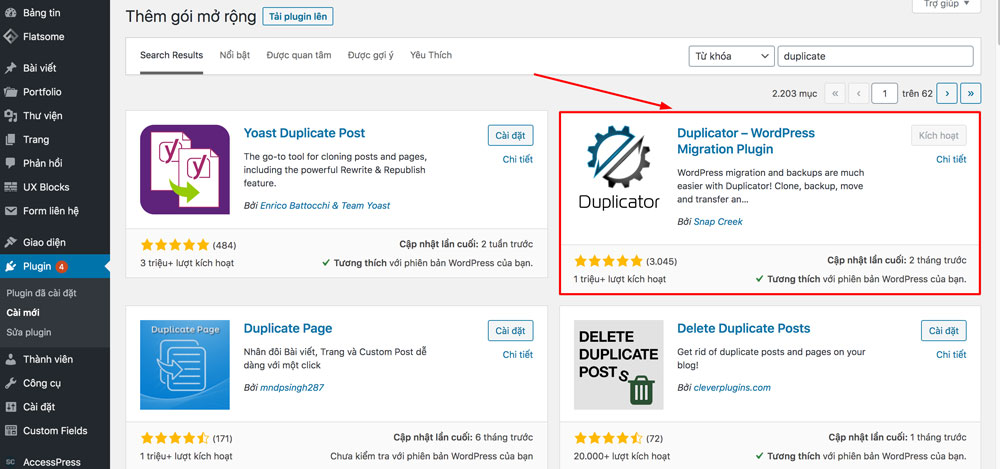The image size is (1000, 469).
Task: Click the Plugin plug icon in sidebar
Action: [x=10, y=266]
